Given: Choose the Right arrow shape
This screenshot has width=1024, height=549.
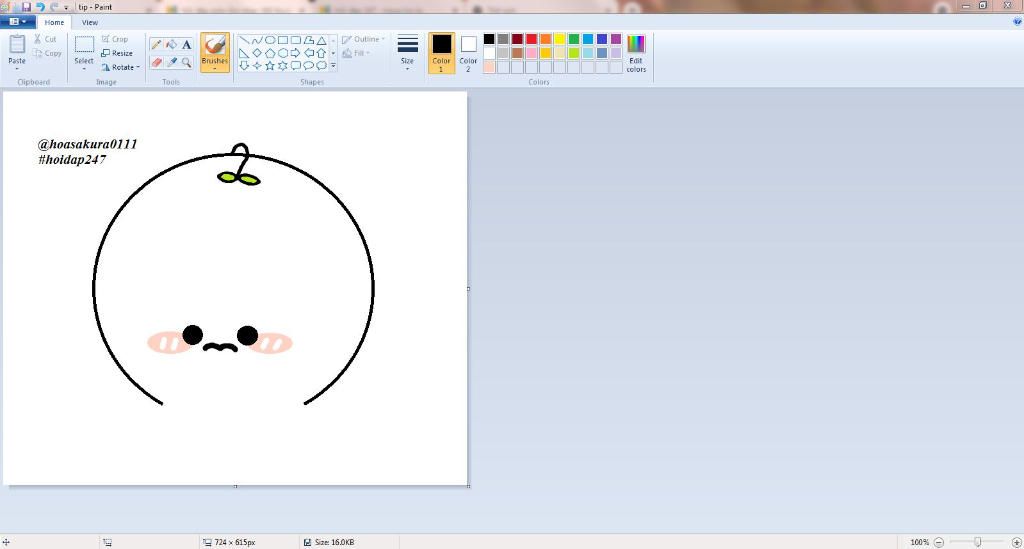Looking at the screenshot, I should coord(295,53).
